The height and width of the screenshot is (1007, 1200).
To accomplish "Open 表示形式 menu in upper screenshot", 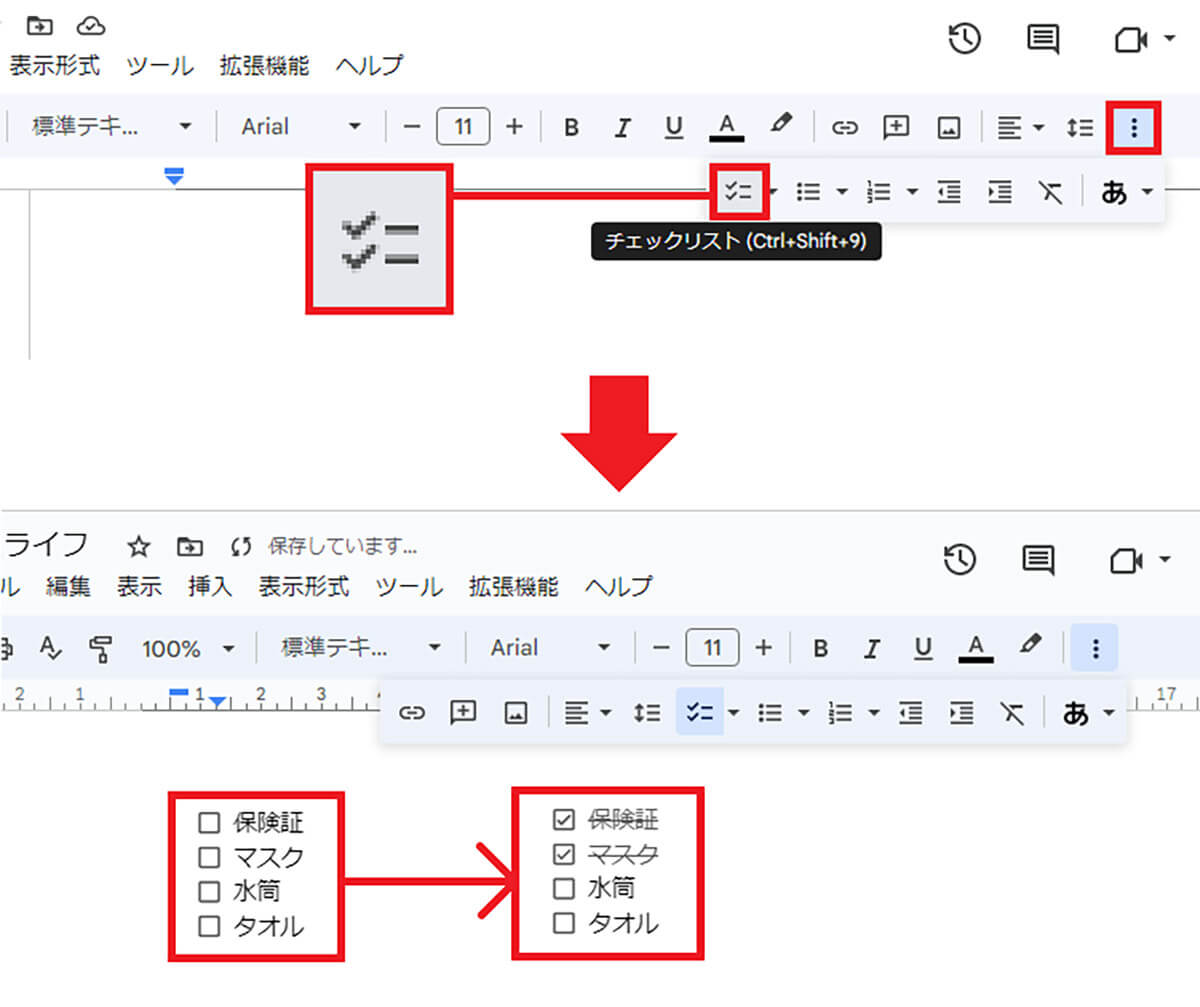I will pyautogui.click(x=55, y=66).
